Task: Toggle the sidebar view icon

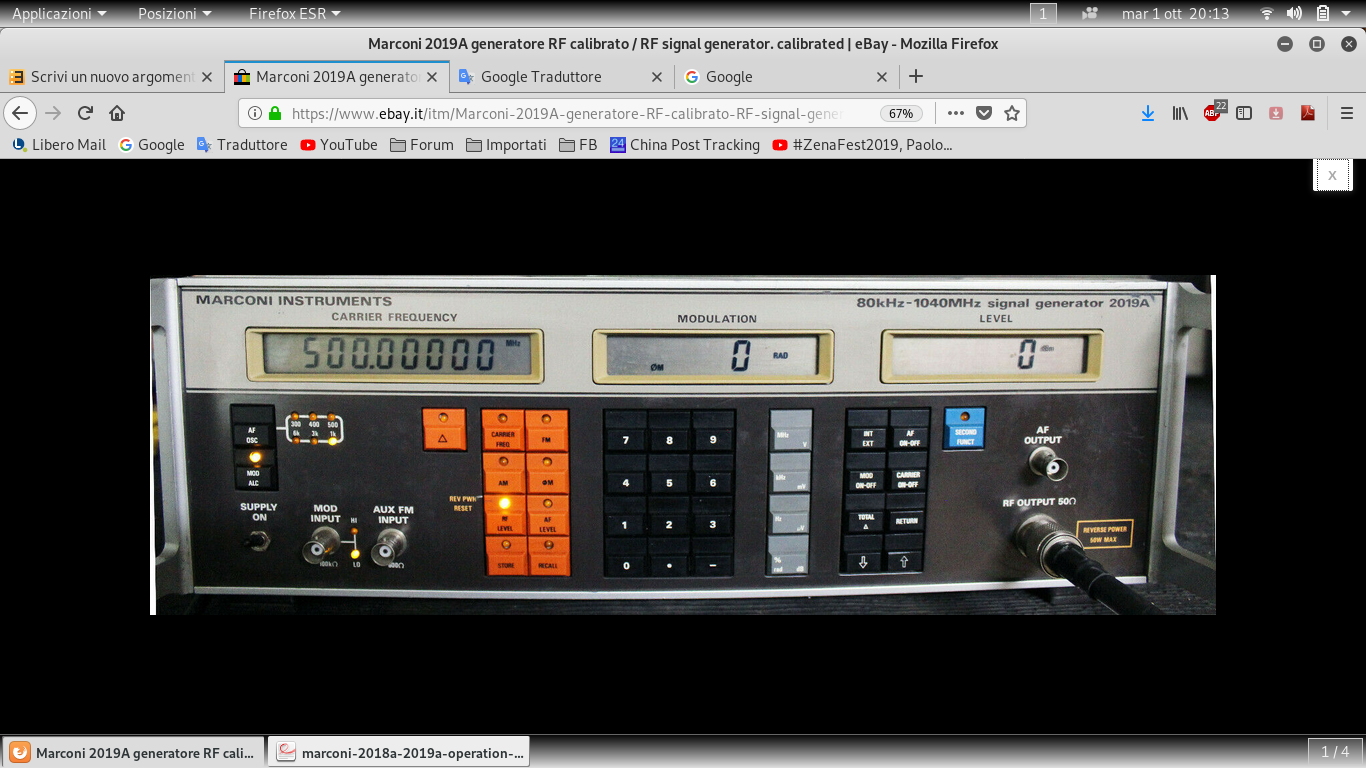Action: click(1244, 113)
